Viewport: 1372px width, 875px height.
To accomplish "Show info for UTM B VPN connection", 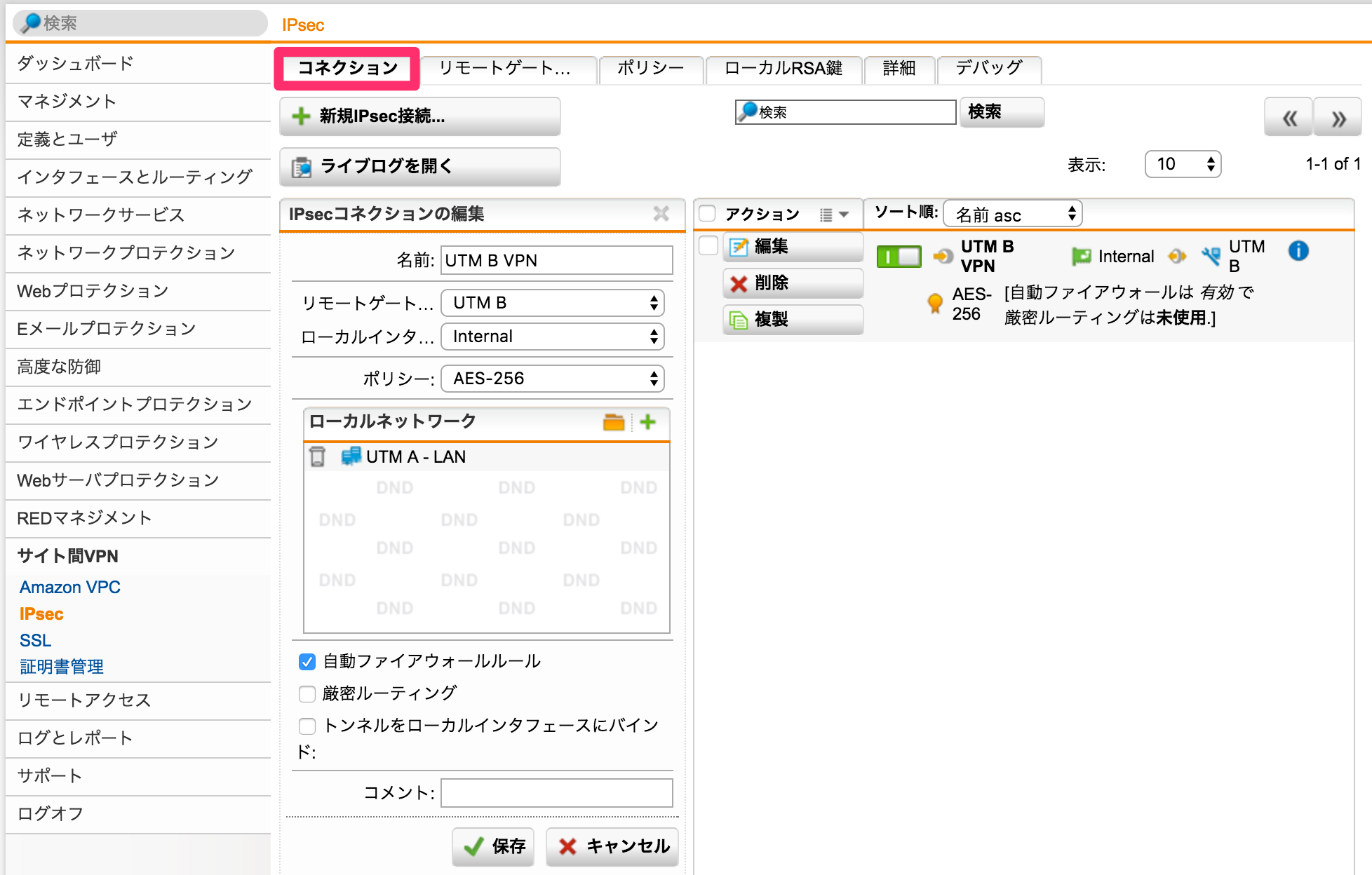I will 1298,250.
